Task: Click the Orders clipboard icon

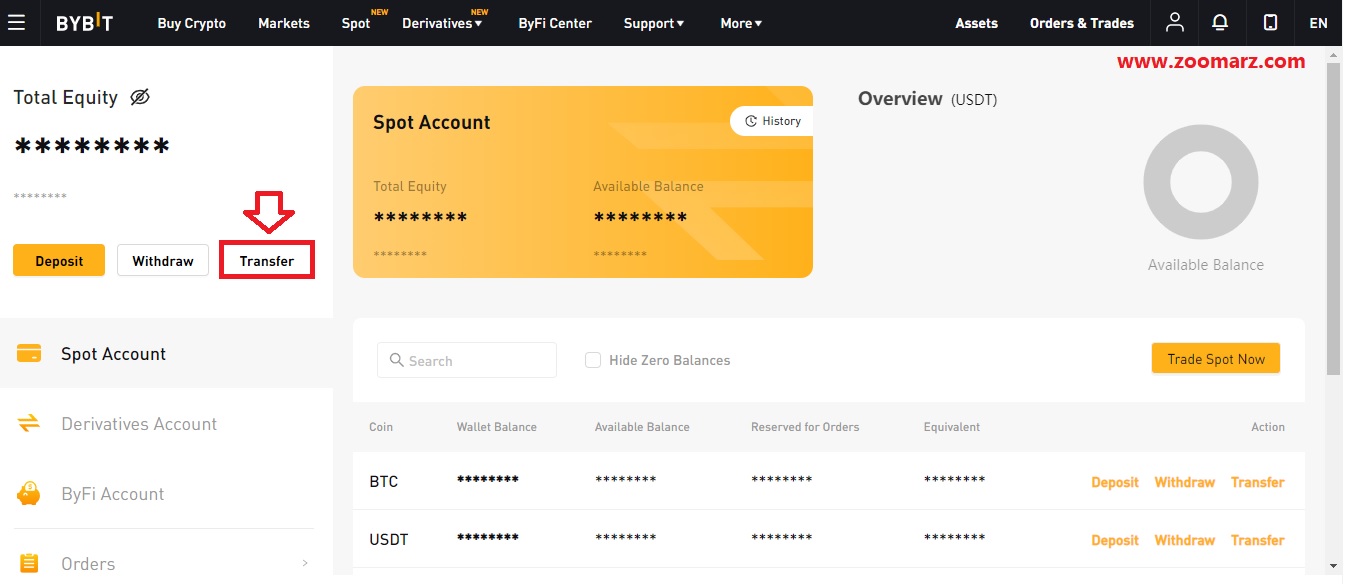Action: click(x=29, y=563)
